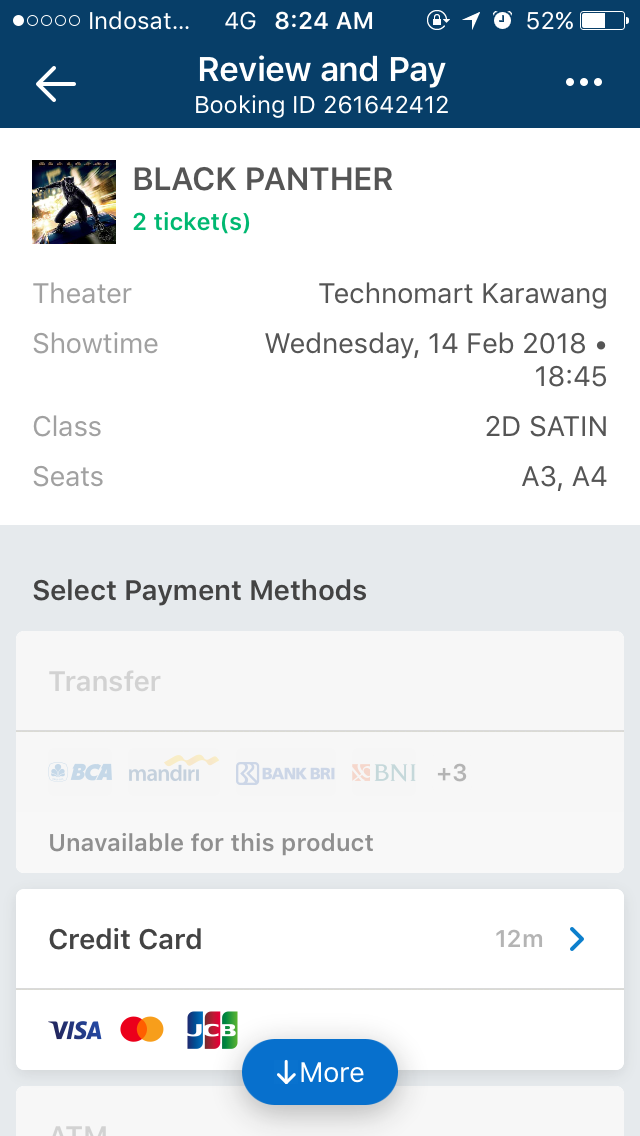Tap the BCA bank logo
This screenshot has width=640, height=1136.
click(81, 772)
